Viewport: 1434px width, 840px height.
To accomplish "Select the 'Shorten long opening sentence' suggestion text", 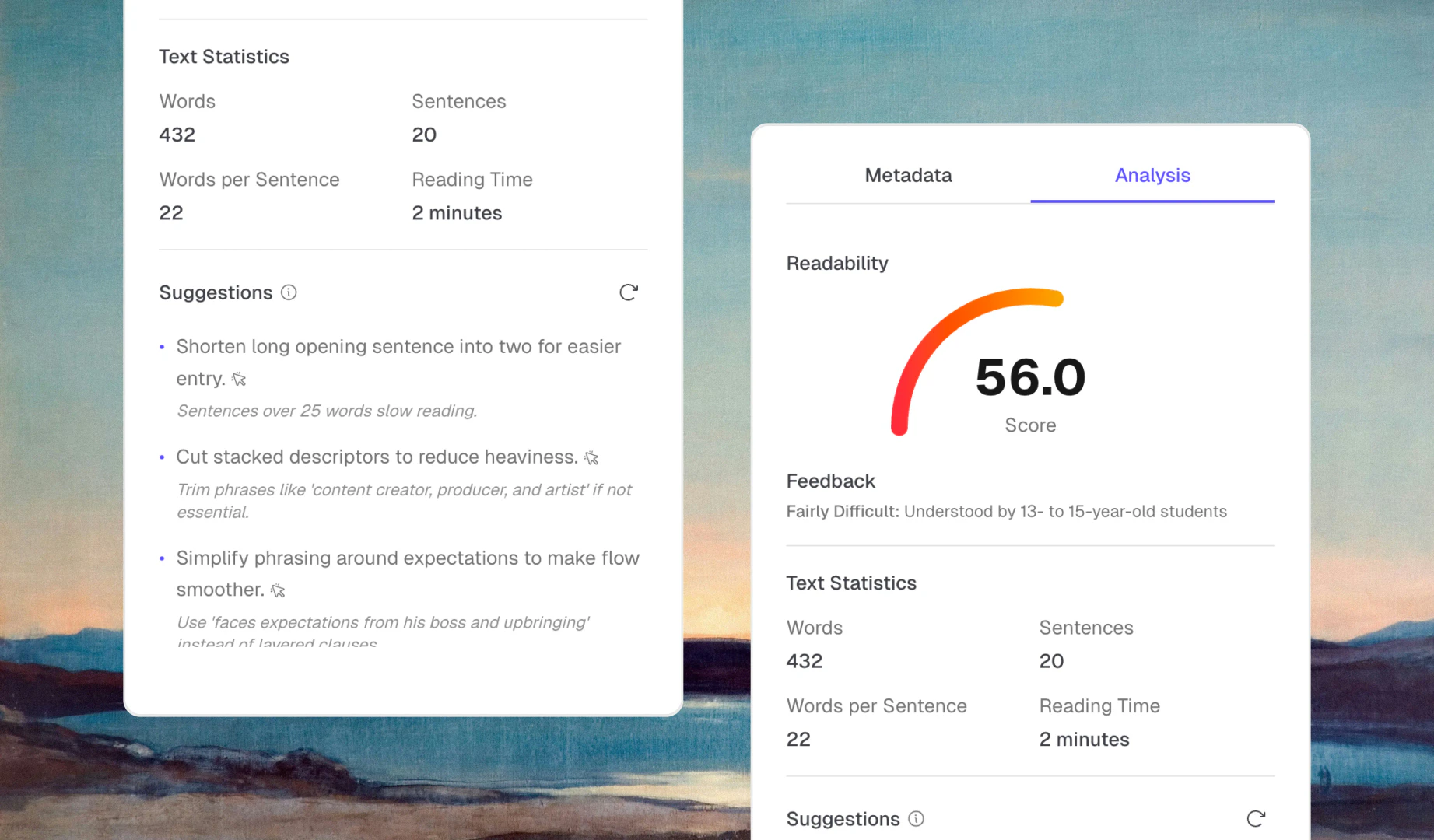I will pos(398,346).
